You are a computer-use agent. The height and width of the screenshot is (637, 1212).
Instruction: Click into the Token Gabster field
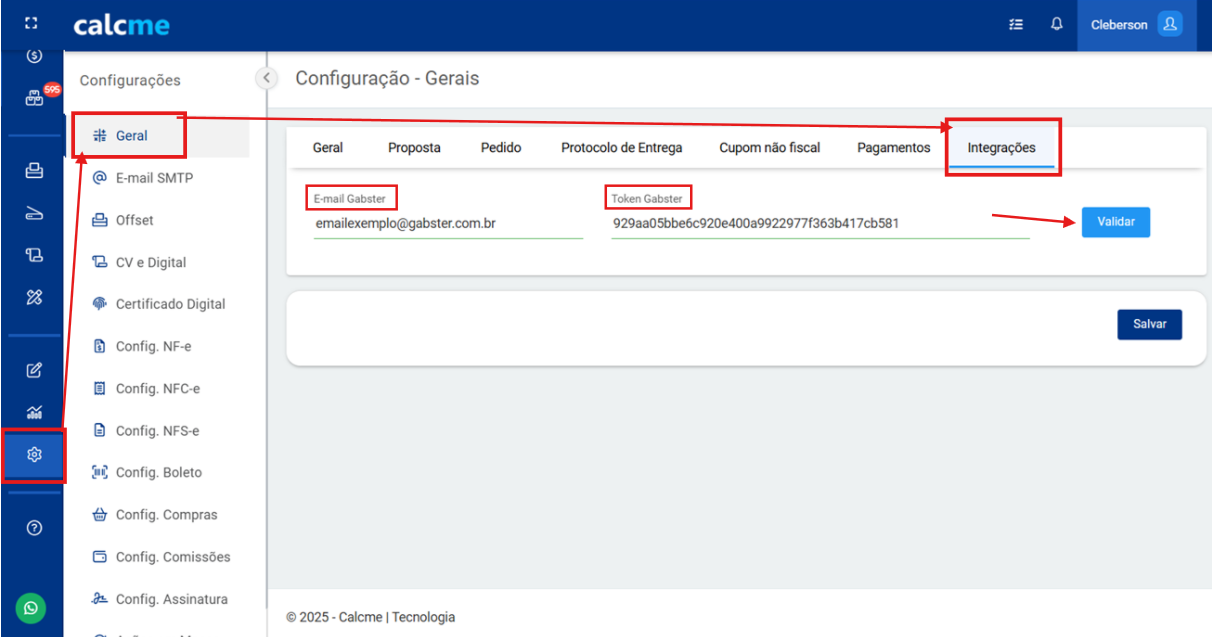pos(819,224)
